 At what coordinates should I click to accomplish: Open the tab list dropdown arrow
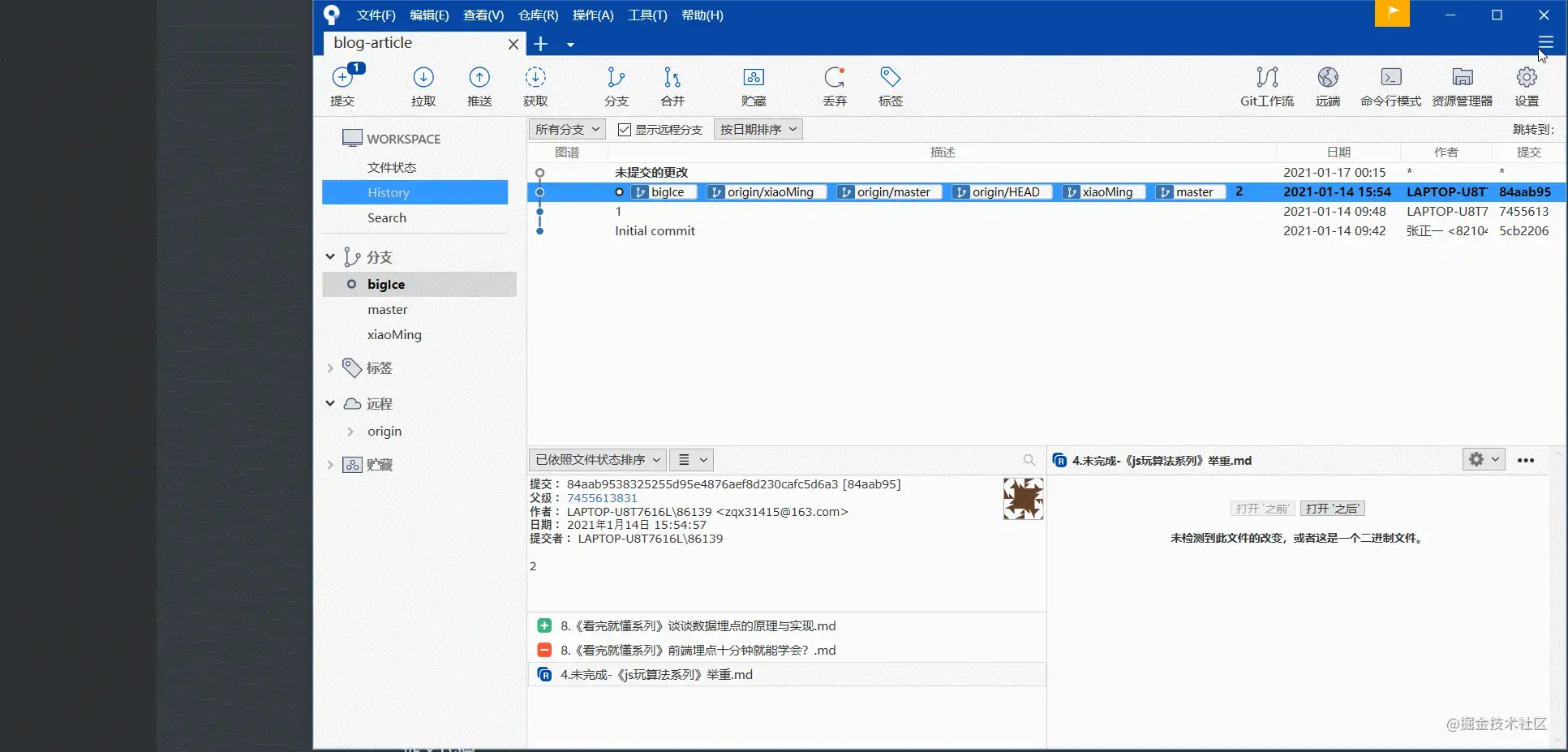click(x=570, y=45)
